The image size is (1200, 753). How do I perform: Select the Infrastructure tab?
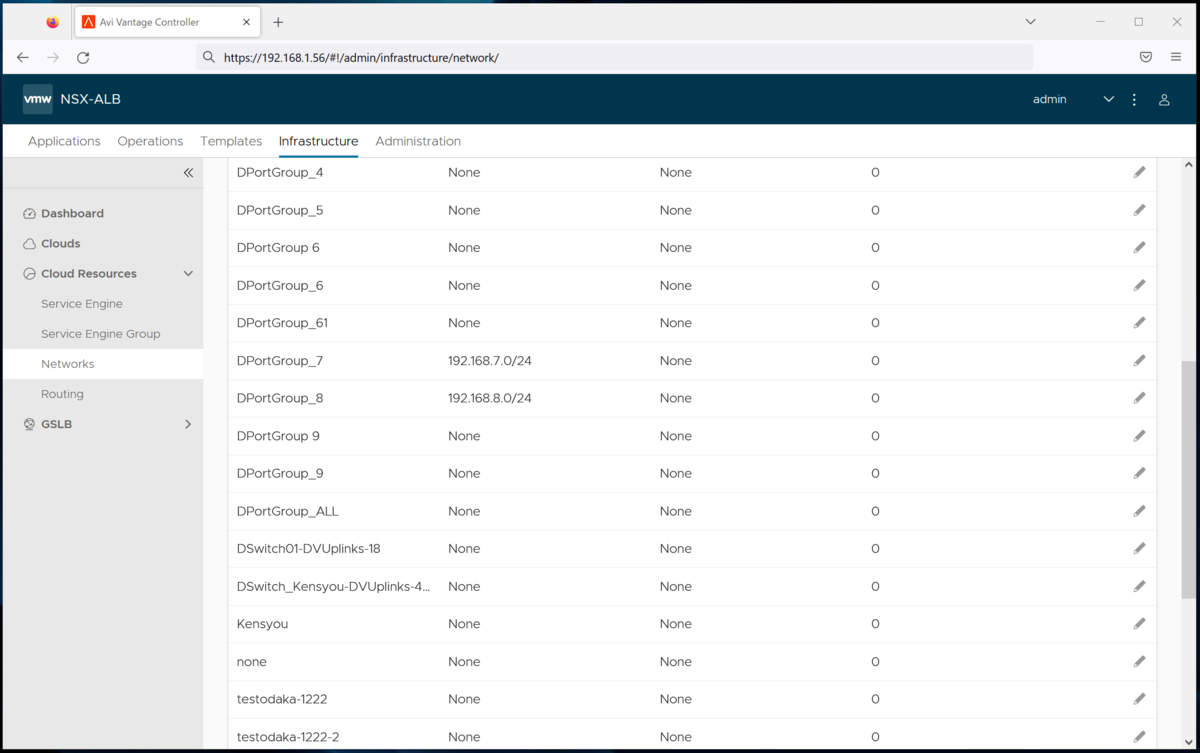pyautogui.click(x=318, y=141)
